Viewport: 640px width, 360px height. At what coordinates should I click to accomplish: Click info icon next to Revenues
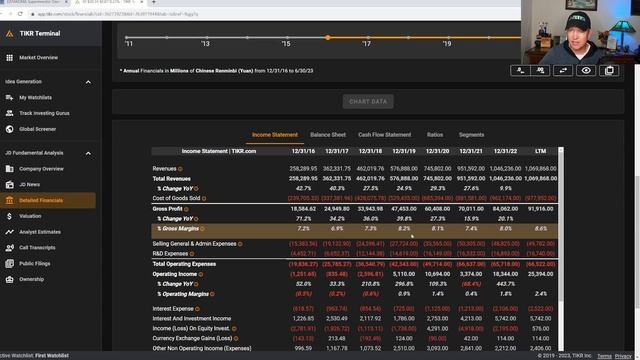coord(180,169)
